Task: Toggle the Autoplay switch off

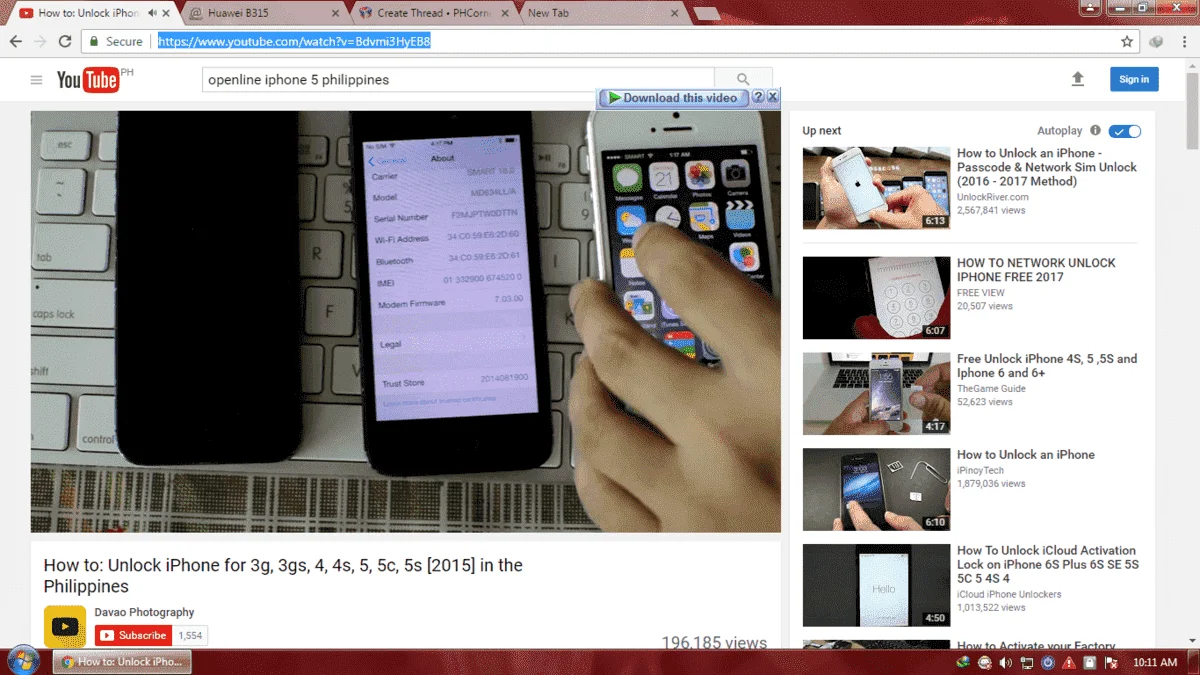Action: click(x=1125, y=131)
